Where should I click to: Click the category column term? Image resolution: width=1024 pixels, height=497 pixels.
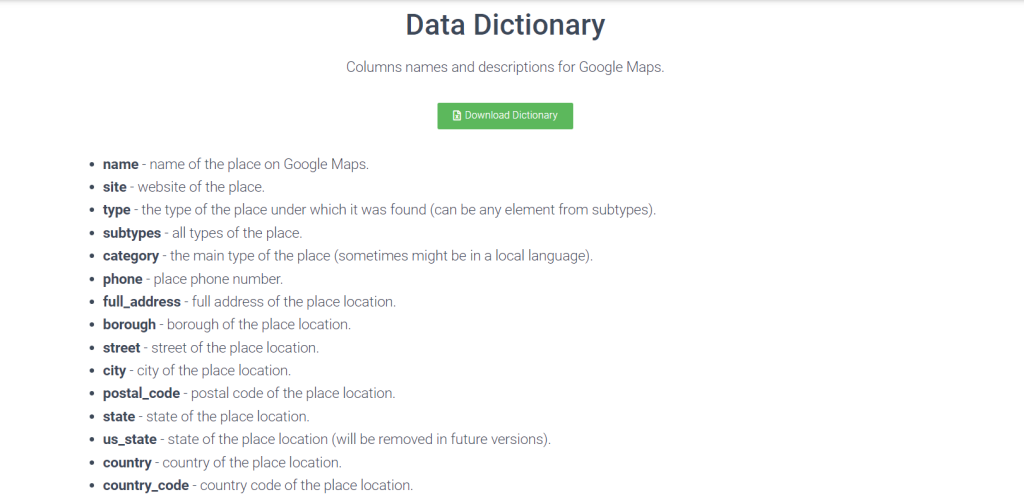click(131, 256)
